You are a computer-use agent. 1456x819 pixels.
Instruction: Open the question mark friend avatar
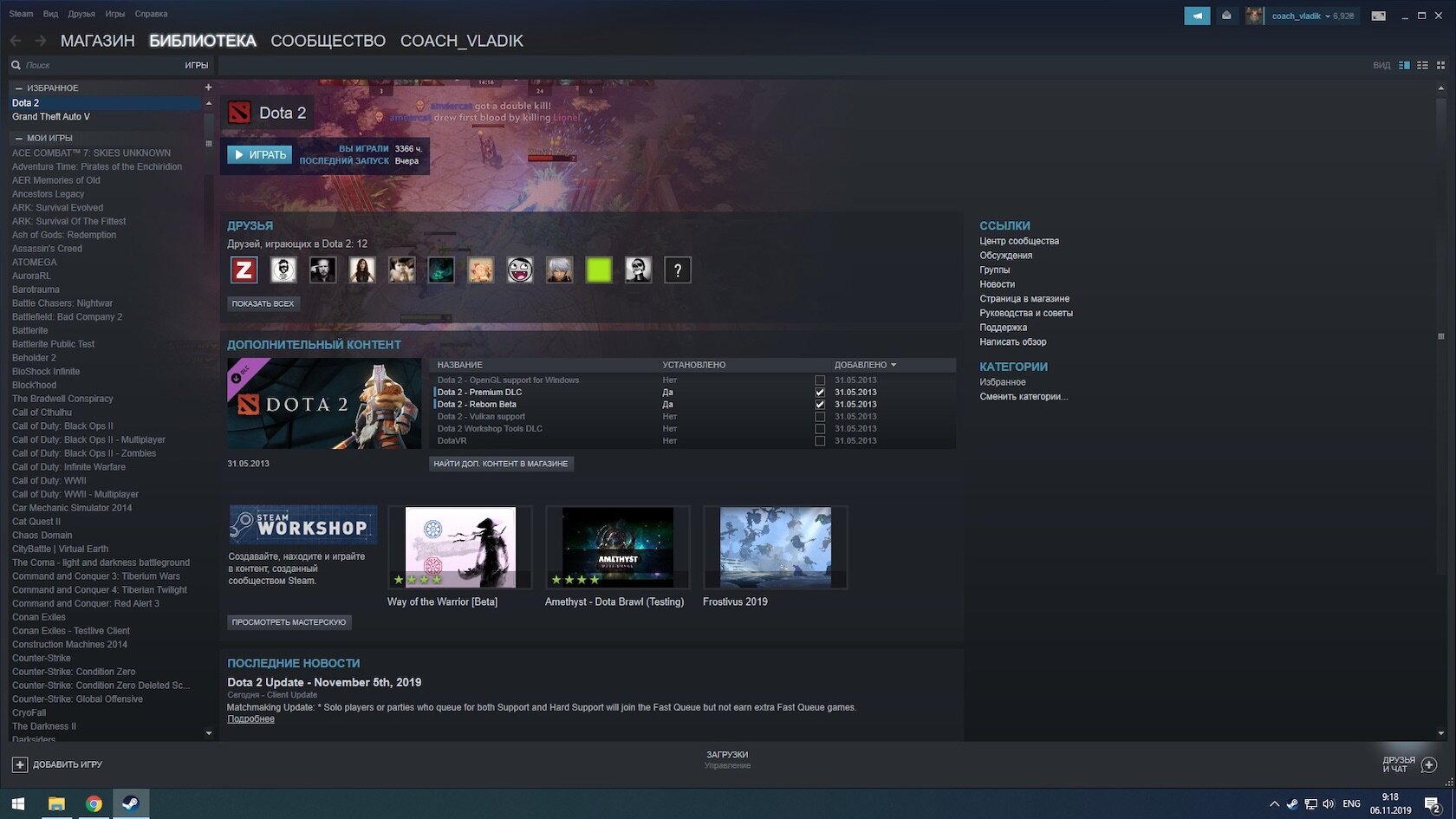coord(678,270)
